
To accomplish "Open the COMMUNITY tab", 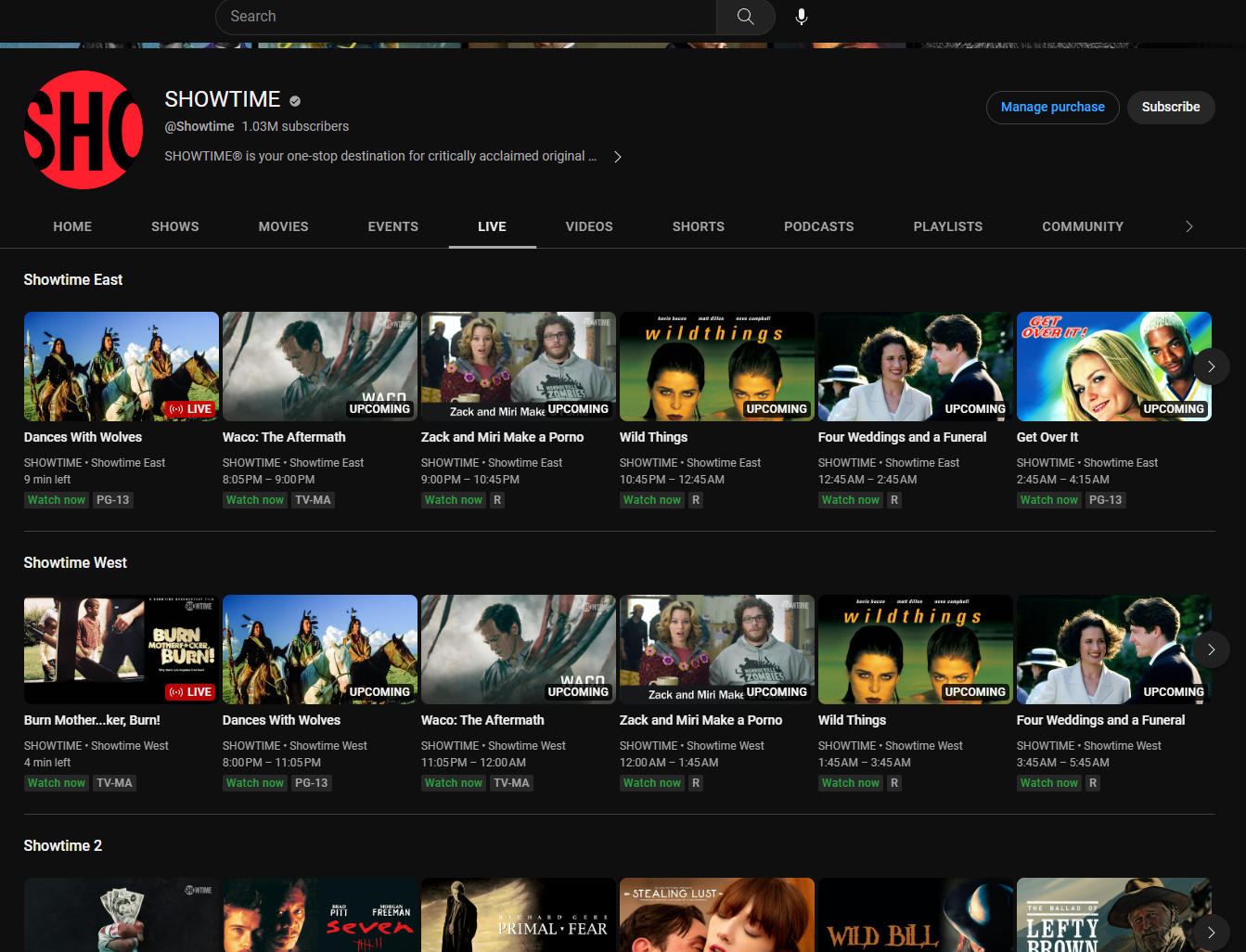I will (1083, 226).
